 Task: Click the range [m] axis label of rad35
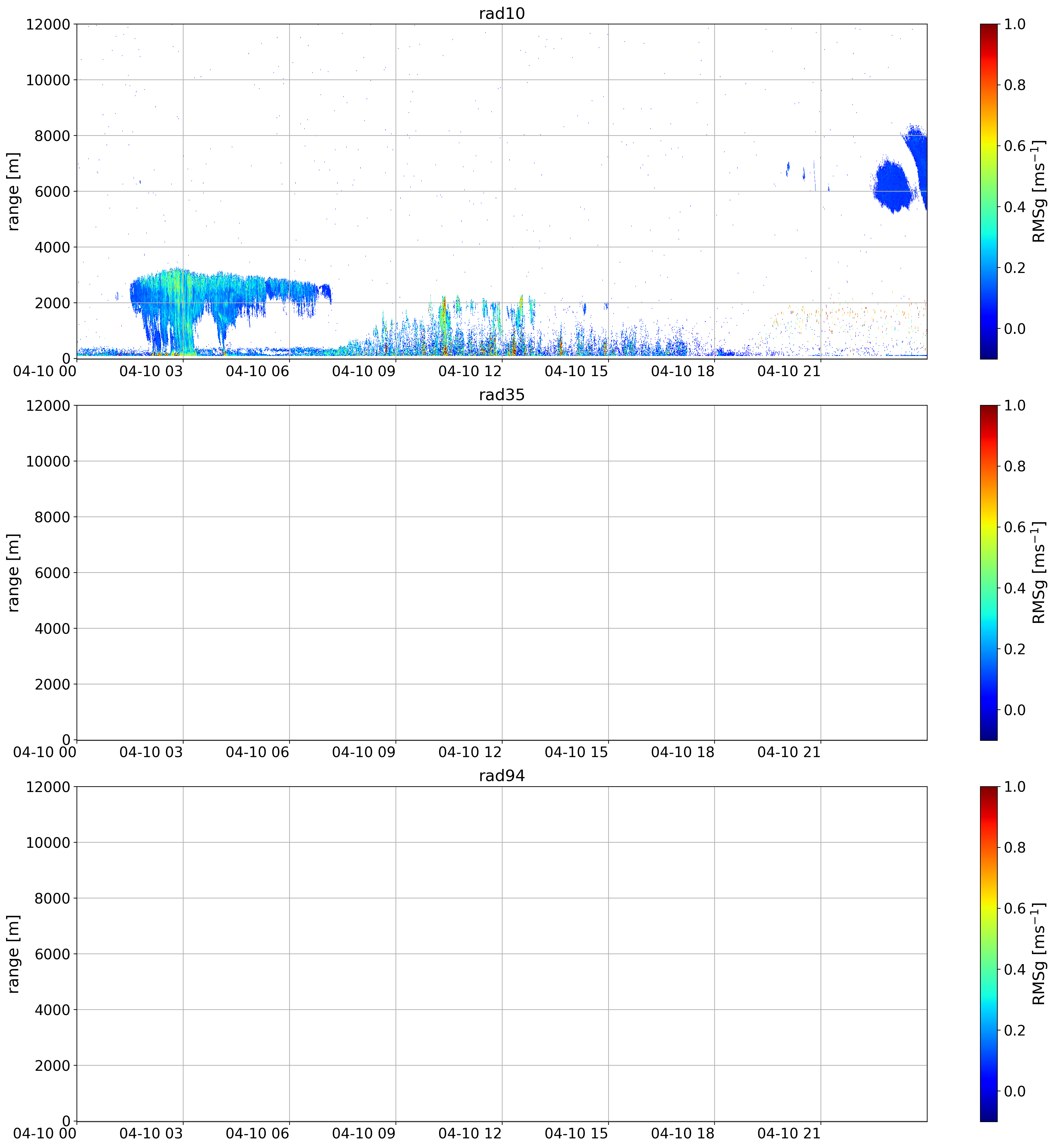[x=13, y=572]
